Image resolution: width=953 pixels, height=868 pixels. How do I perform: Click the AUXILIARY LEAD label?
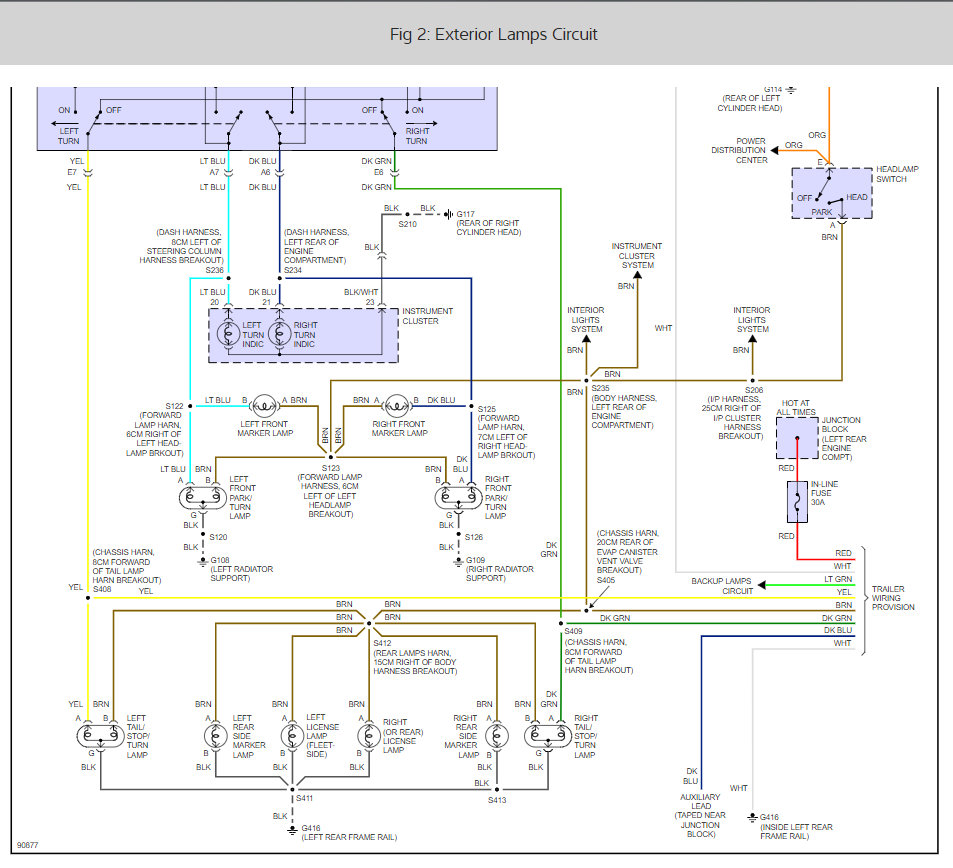tap(700, 801)
